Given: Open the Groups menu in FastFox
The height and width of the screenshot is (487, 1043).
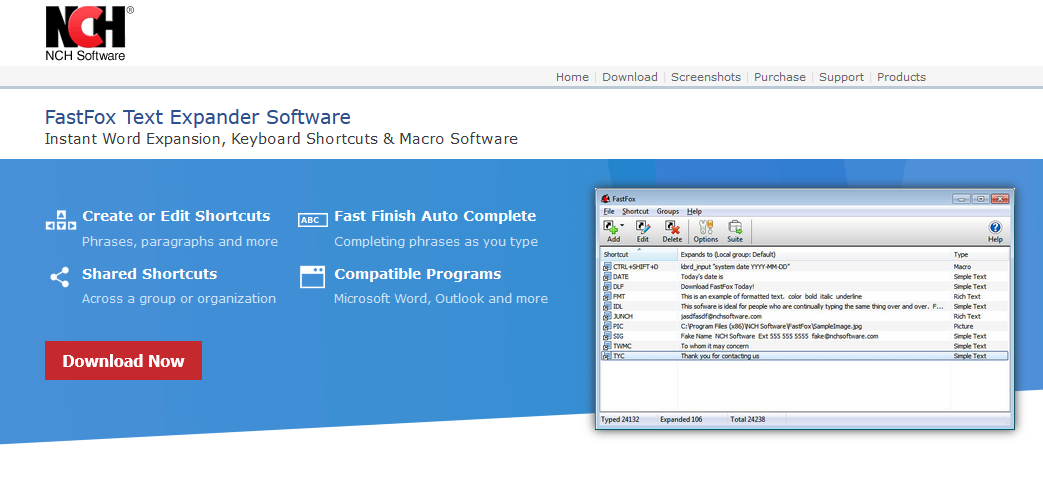Looking at the screenshot, I should 668,212.
